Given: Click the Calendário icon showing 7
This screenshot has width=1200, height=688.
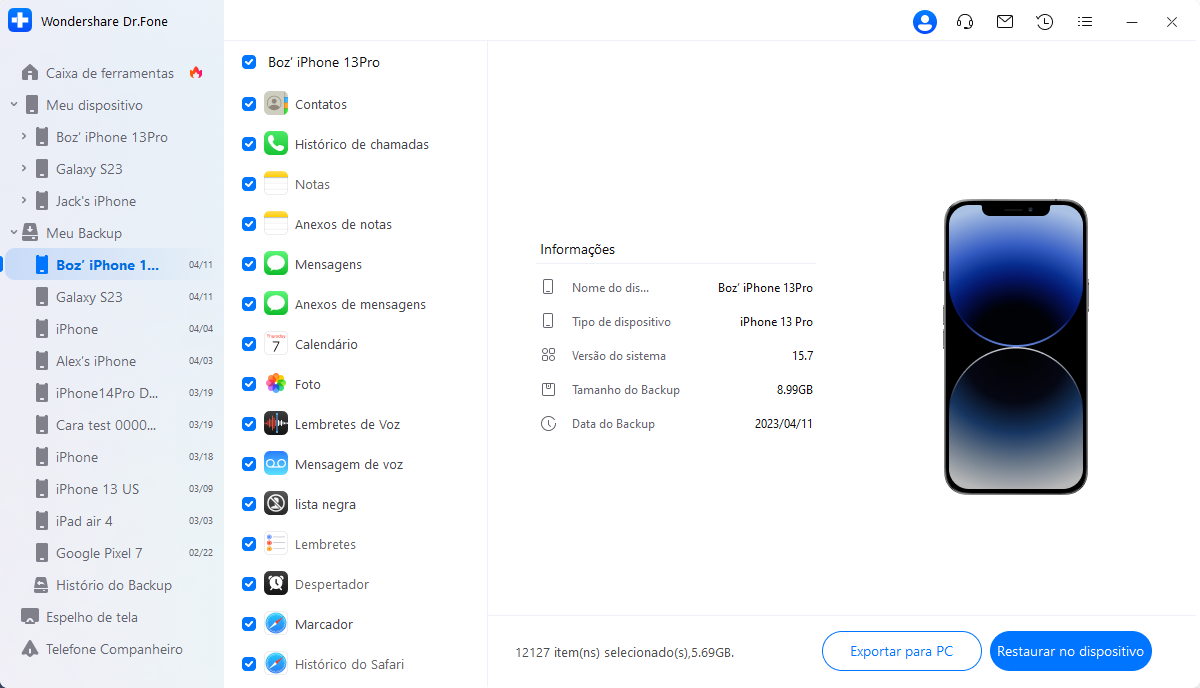Looking at the screenshot, I should click(x=276, y=344).
